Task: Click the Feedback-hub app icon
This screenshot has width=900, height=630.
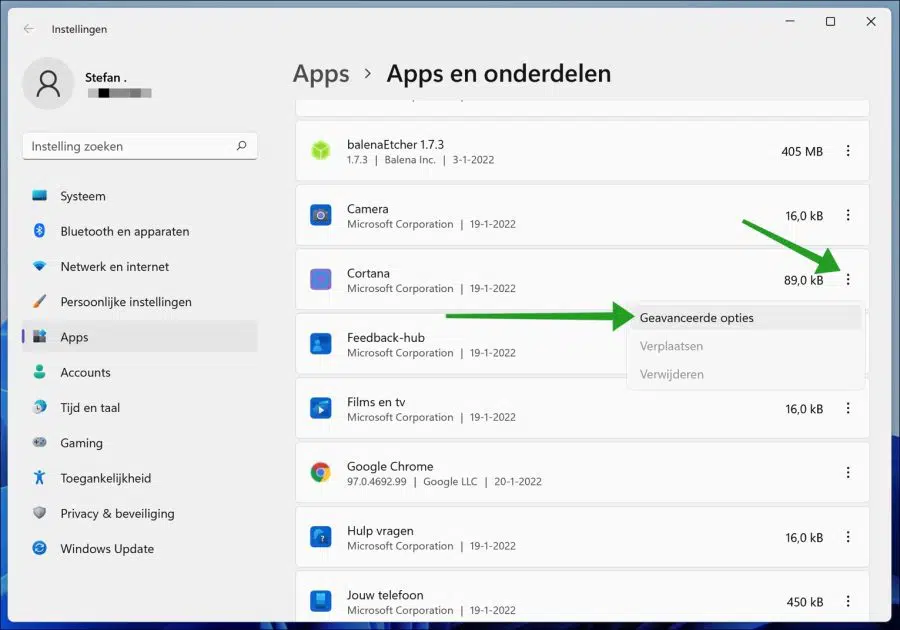Action: (x=321, y=344)
